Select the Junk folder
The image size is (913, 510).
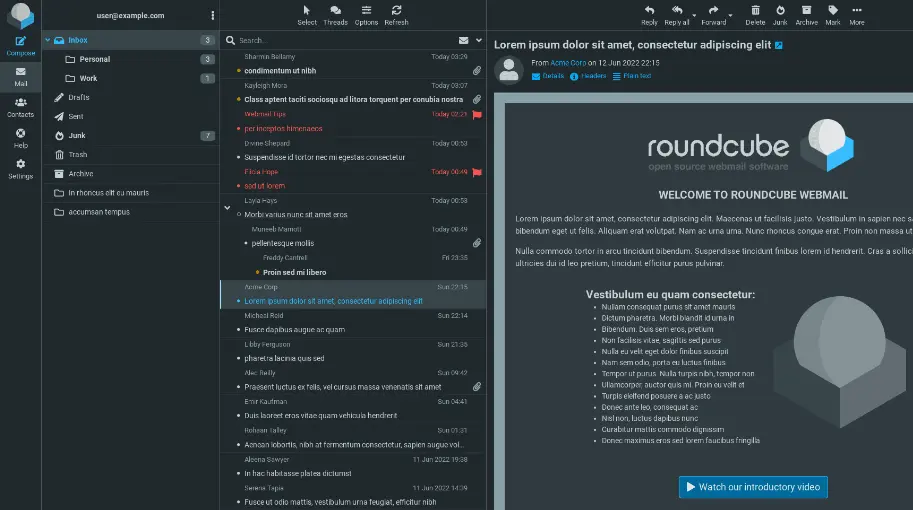pos(77,135)
